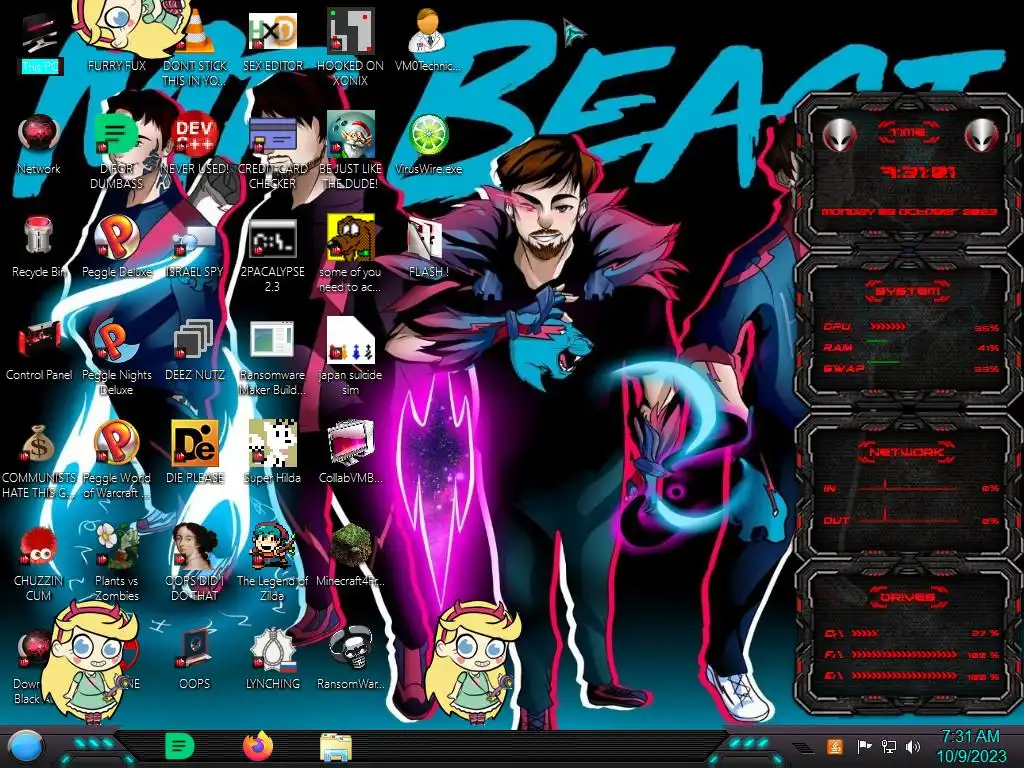Select the This PC desktop icon
This screenshot has height=768, width=1024.
coord(39,42)
